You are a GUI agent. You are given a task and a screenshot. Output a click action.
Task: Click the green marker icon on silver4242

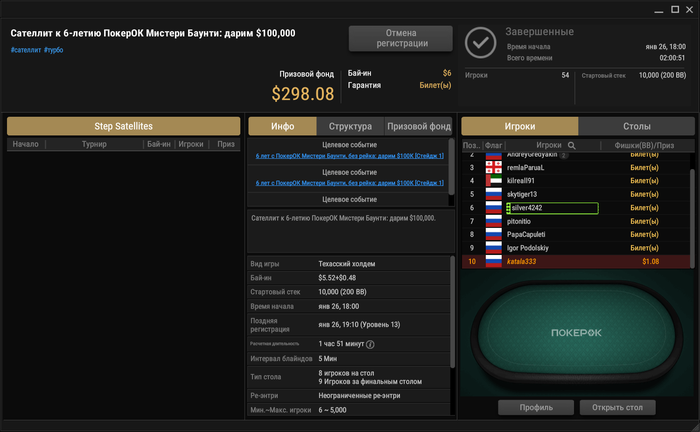(x=508, y=208)
